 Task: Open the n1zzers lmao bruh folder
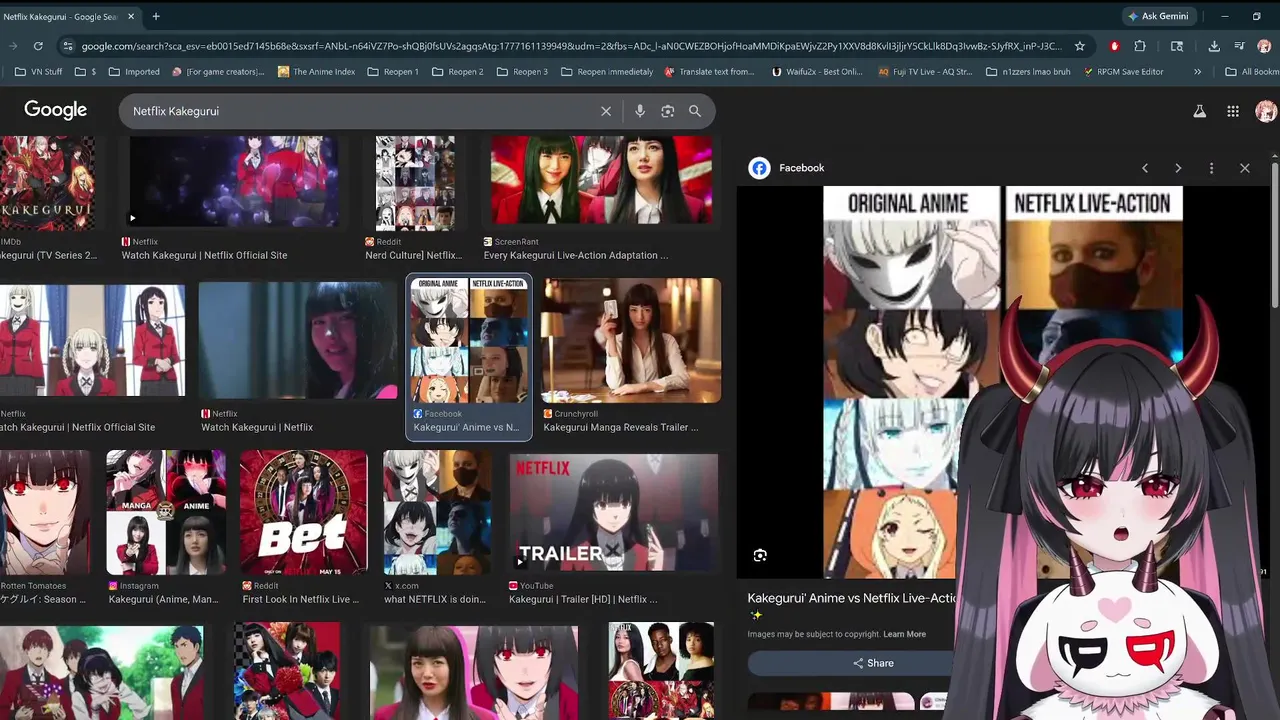1028,72
